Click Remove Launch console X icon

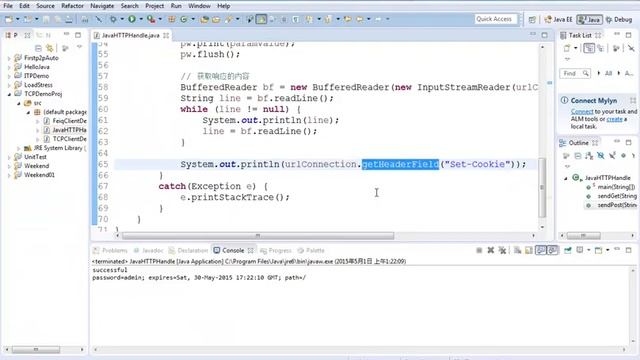491,250
